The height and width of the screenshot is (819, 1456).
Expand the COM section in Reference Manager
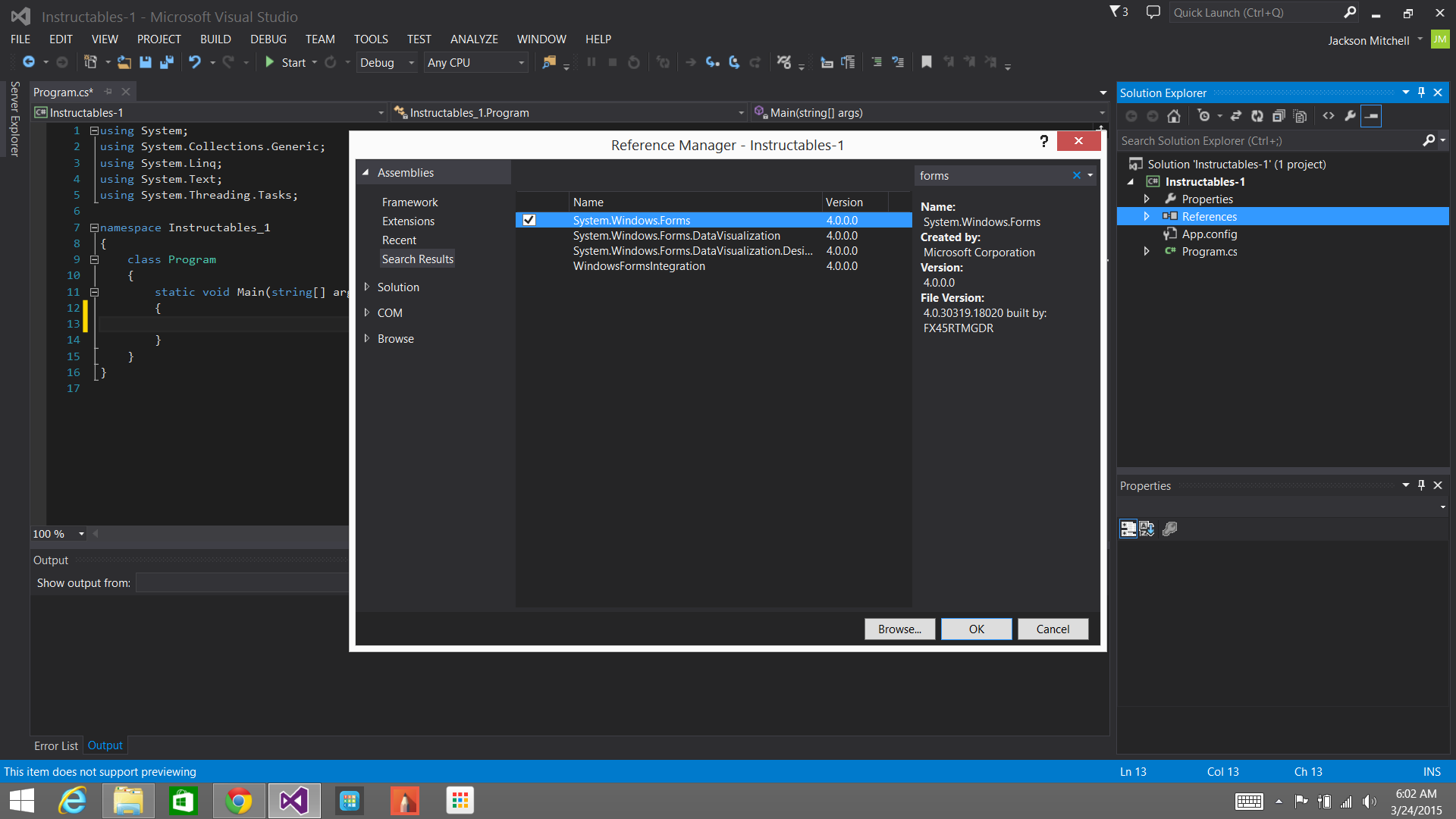[366, 312]
